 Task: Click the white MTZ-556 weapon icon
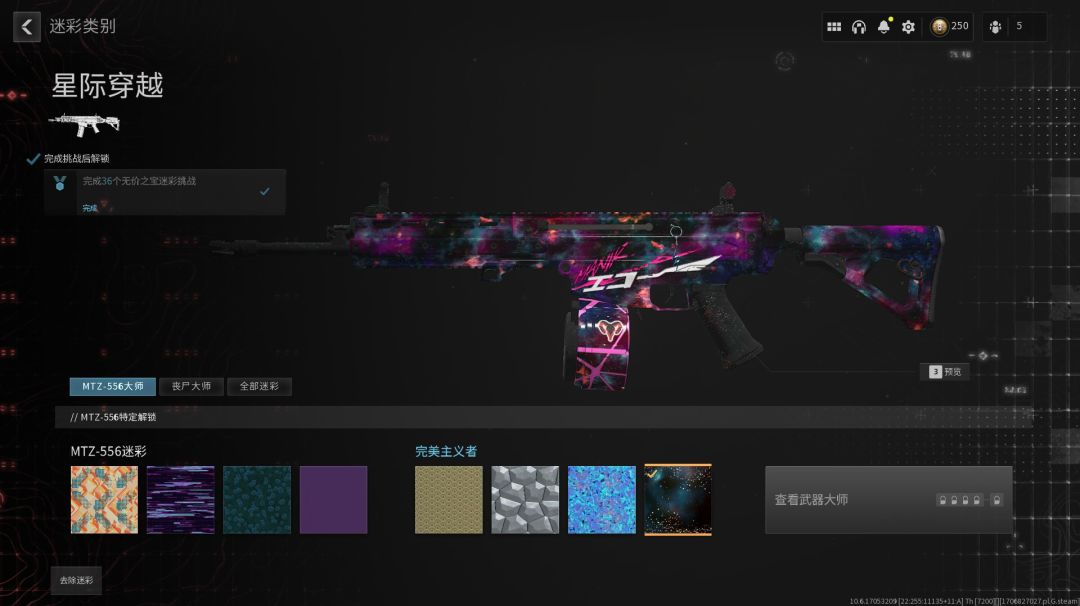click(x=84, y=125)
